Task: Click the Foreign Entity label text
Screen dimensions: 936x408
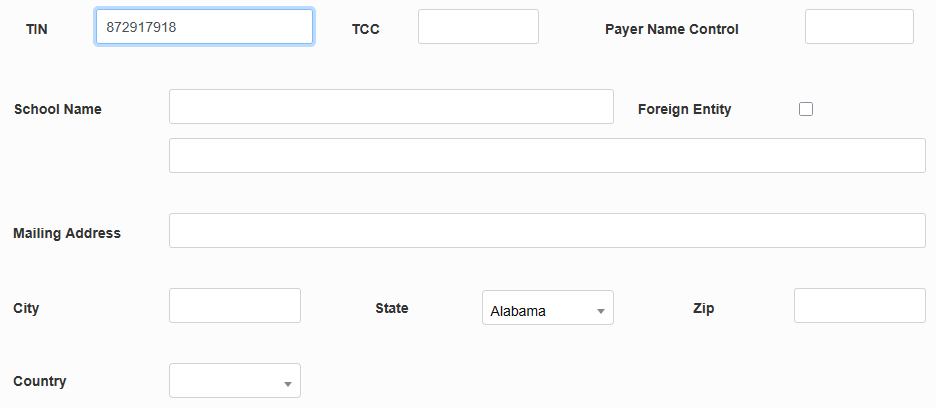Action: click(684, 109)
